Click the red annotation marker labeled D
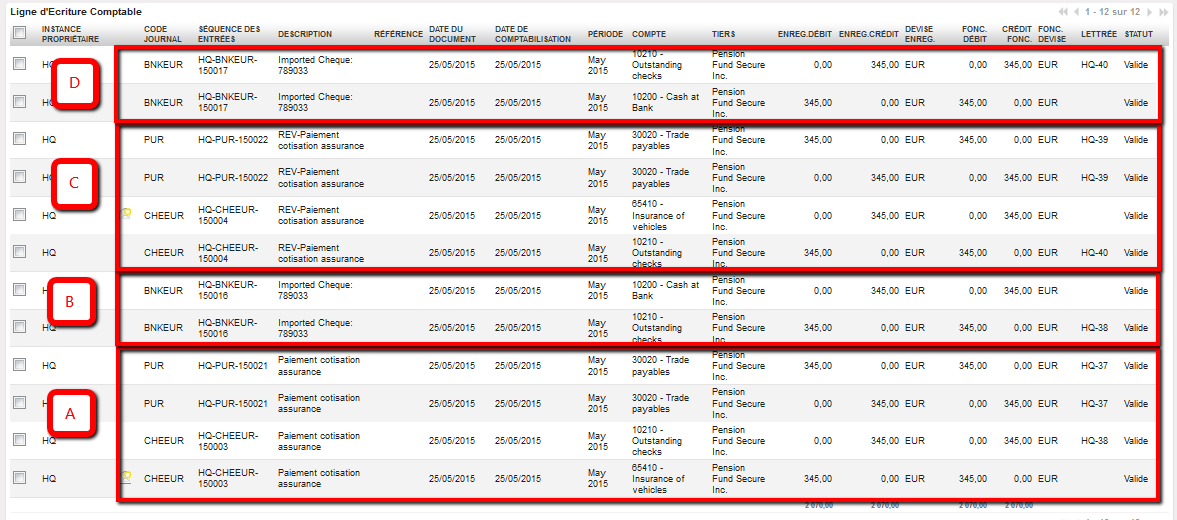 pos(74,83)
